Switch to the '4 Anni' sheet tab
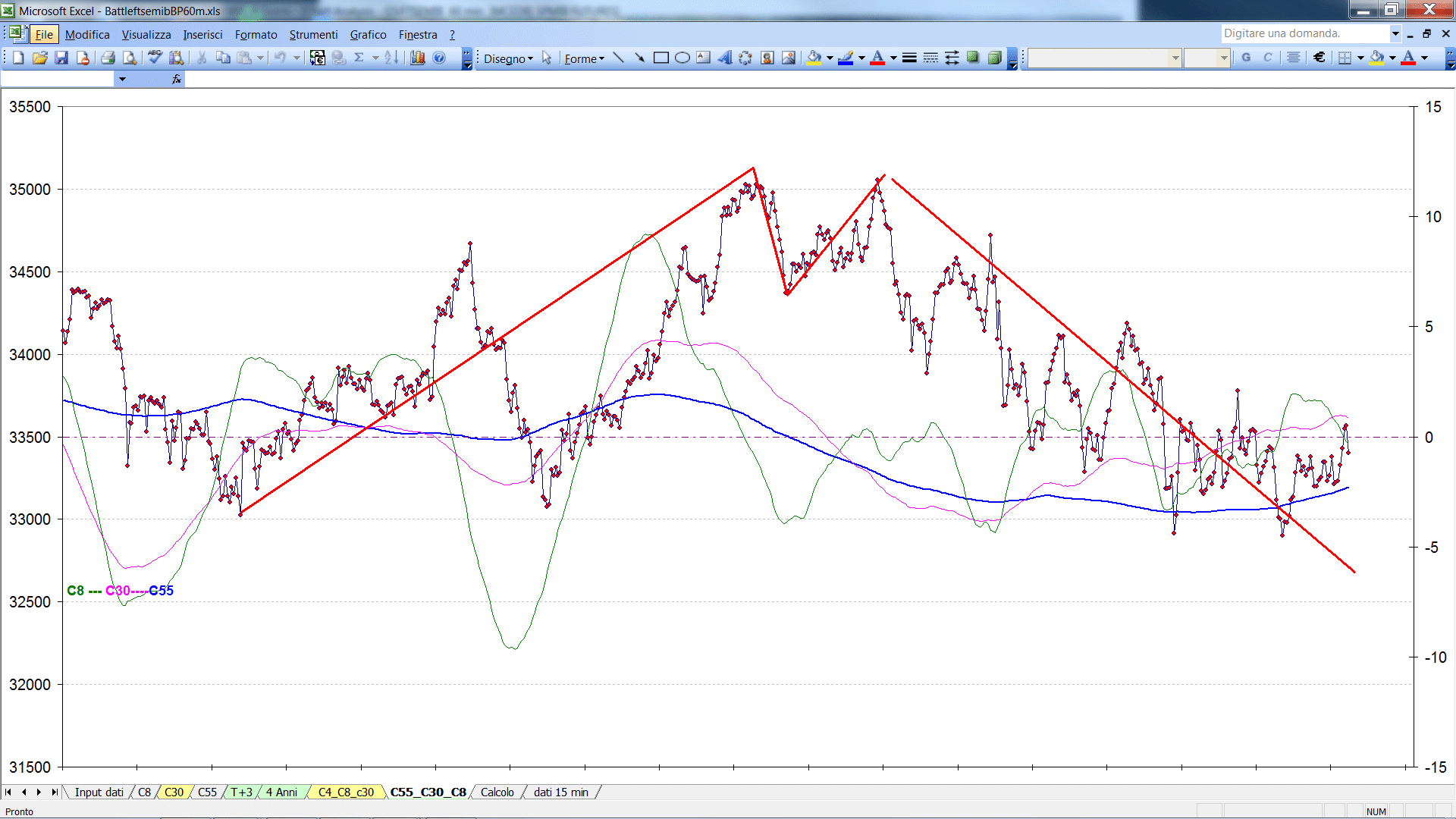The height and width of the screenshot is (819, 1456). tap(281, 792)
